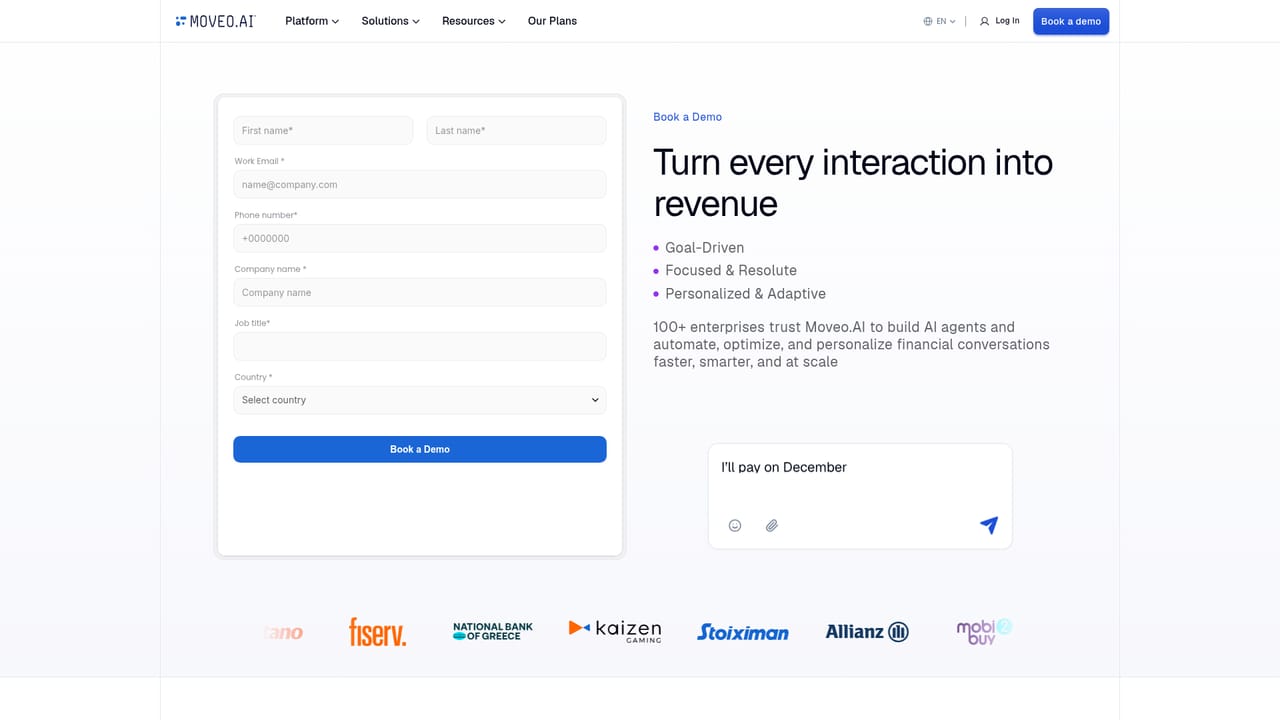This screenshot has height=720, width=1280.
Task: Expand the Platform menu
Action: click(x=312, y=21)
